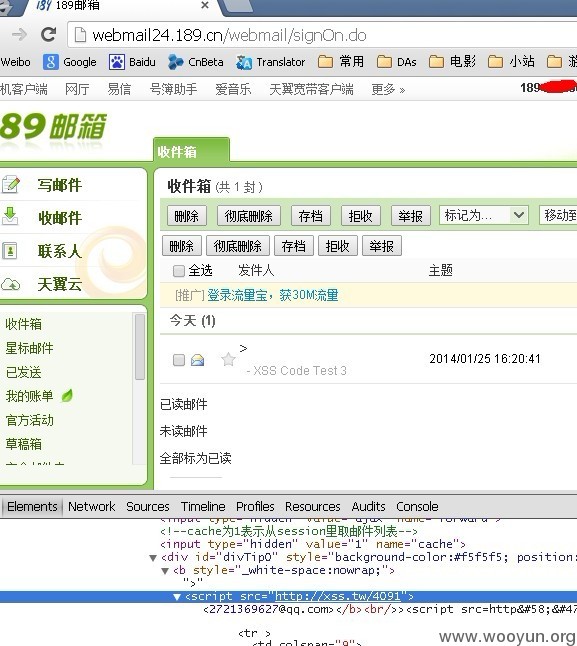Collapse the script src node triangle

[177, 597]
